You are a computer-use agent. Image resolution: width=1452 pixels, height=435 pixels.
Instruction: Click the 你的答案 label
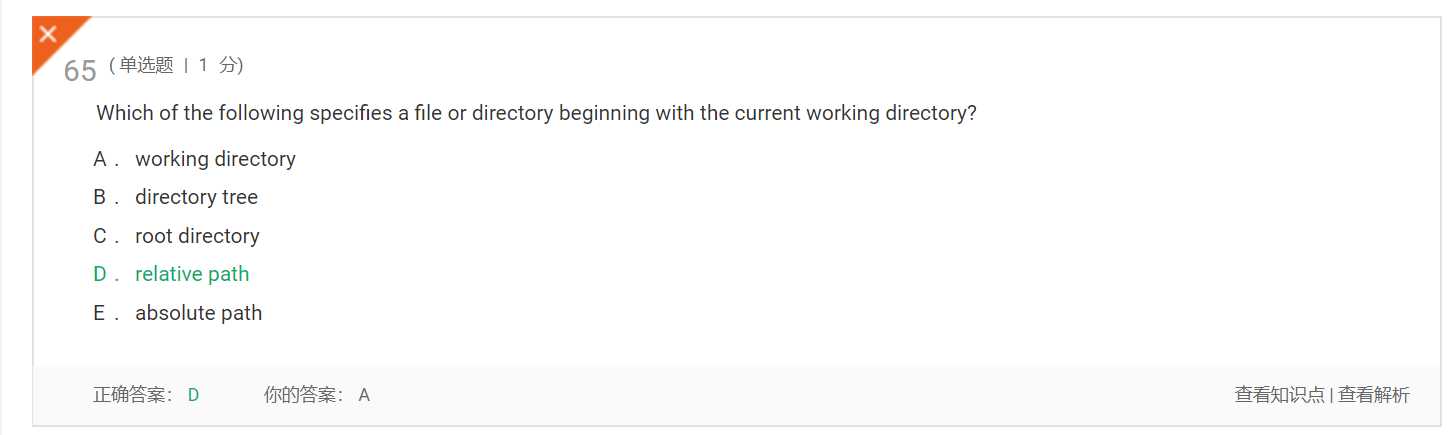click(x=304, y=395)
